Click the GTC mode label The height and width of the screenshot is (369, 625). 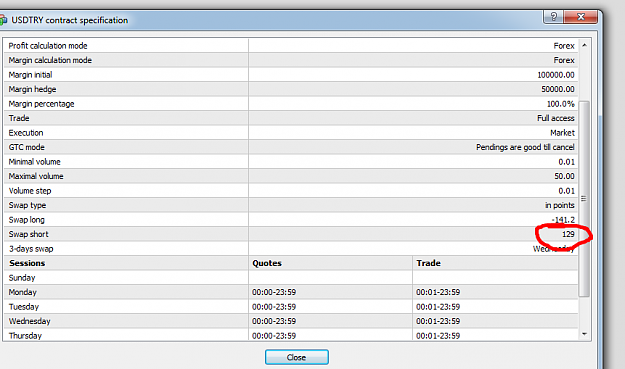[x=26, y=147]
